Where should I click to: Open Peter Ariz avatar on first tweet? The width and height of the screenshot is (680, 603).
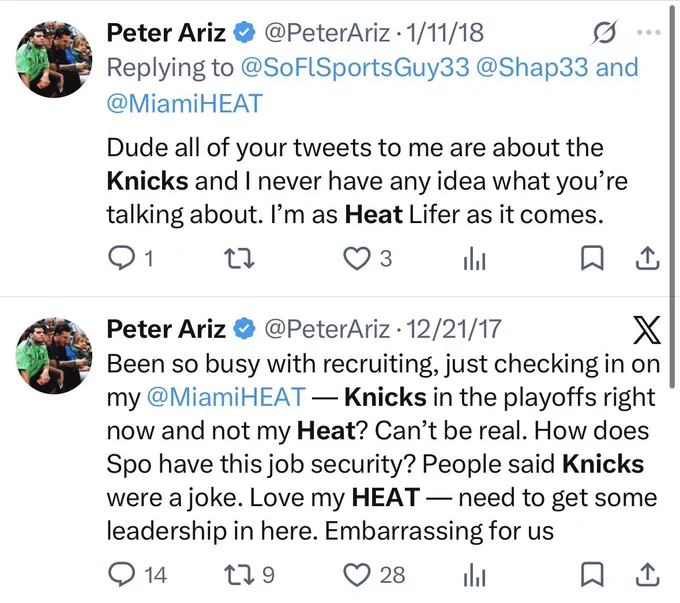[x=54, y=59]
